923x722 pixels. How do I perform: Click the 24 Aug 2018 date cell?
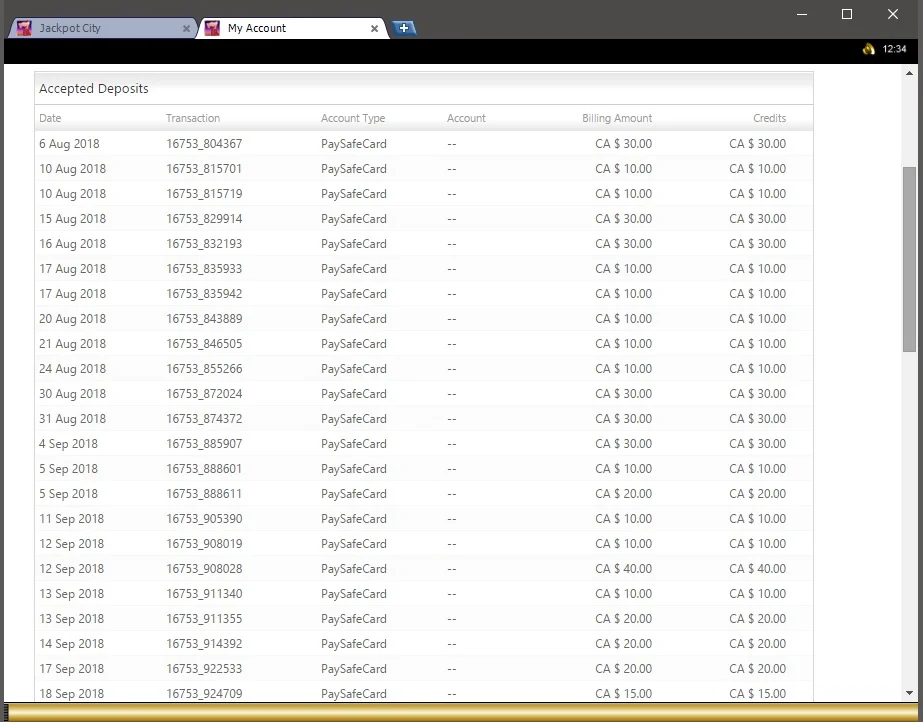(72, 369)
